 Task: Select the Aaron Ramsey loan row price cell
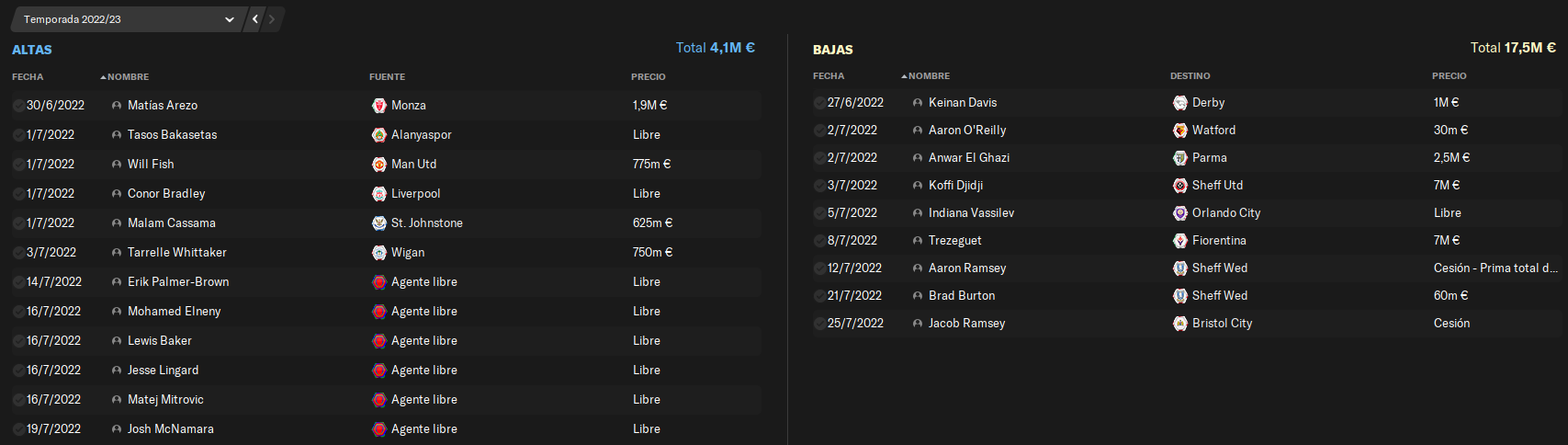pos(1495,268)
